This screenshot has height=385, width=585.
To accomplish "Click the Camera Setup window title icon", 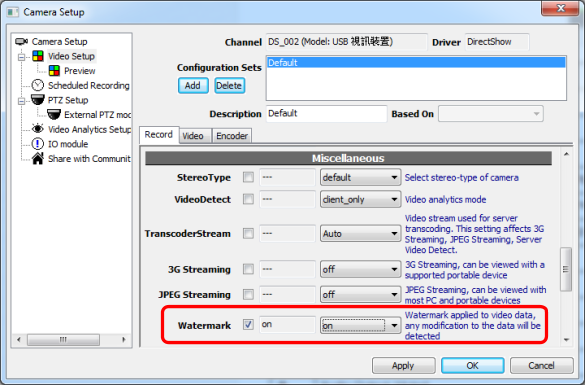I will (x=13, y=12).
